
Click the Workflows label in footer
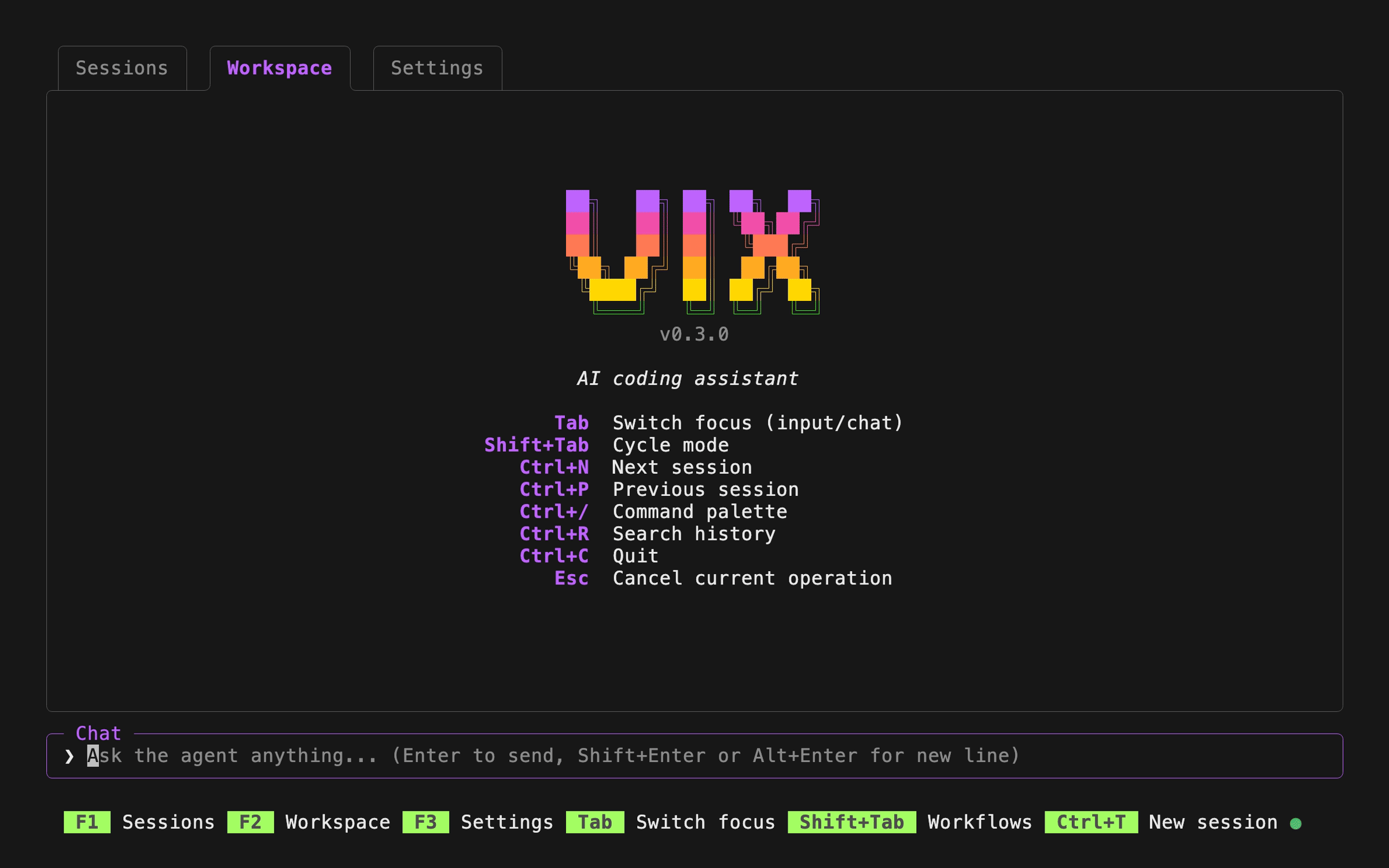(980, 822)
